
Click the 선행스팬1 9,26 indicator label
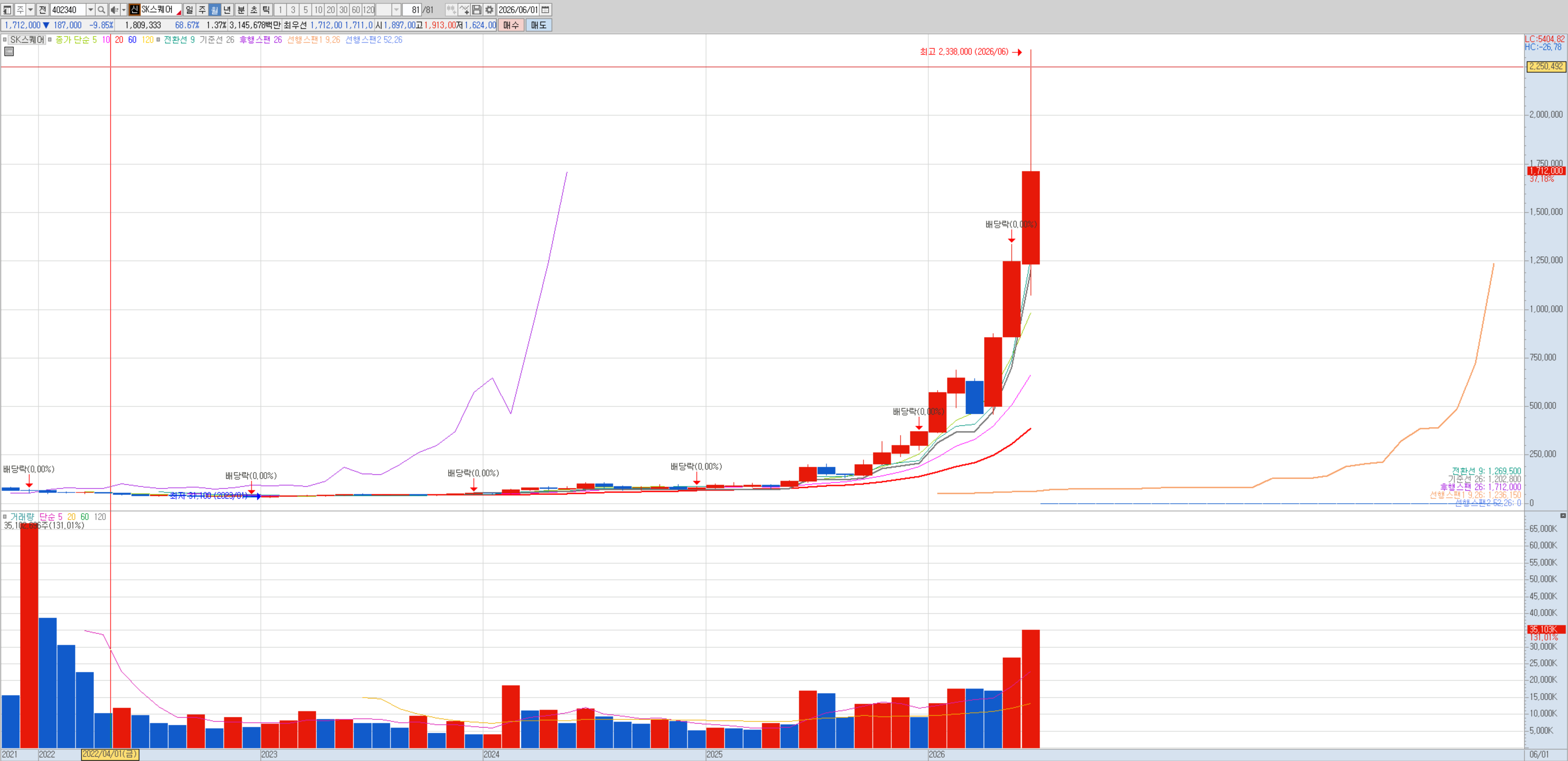[x=314, y=40]
